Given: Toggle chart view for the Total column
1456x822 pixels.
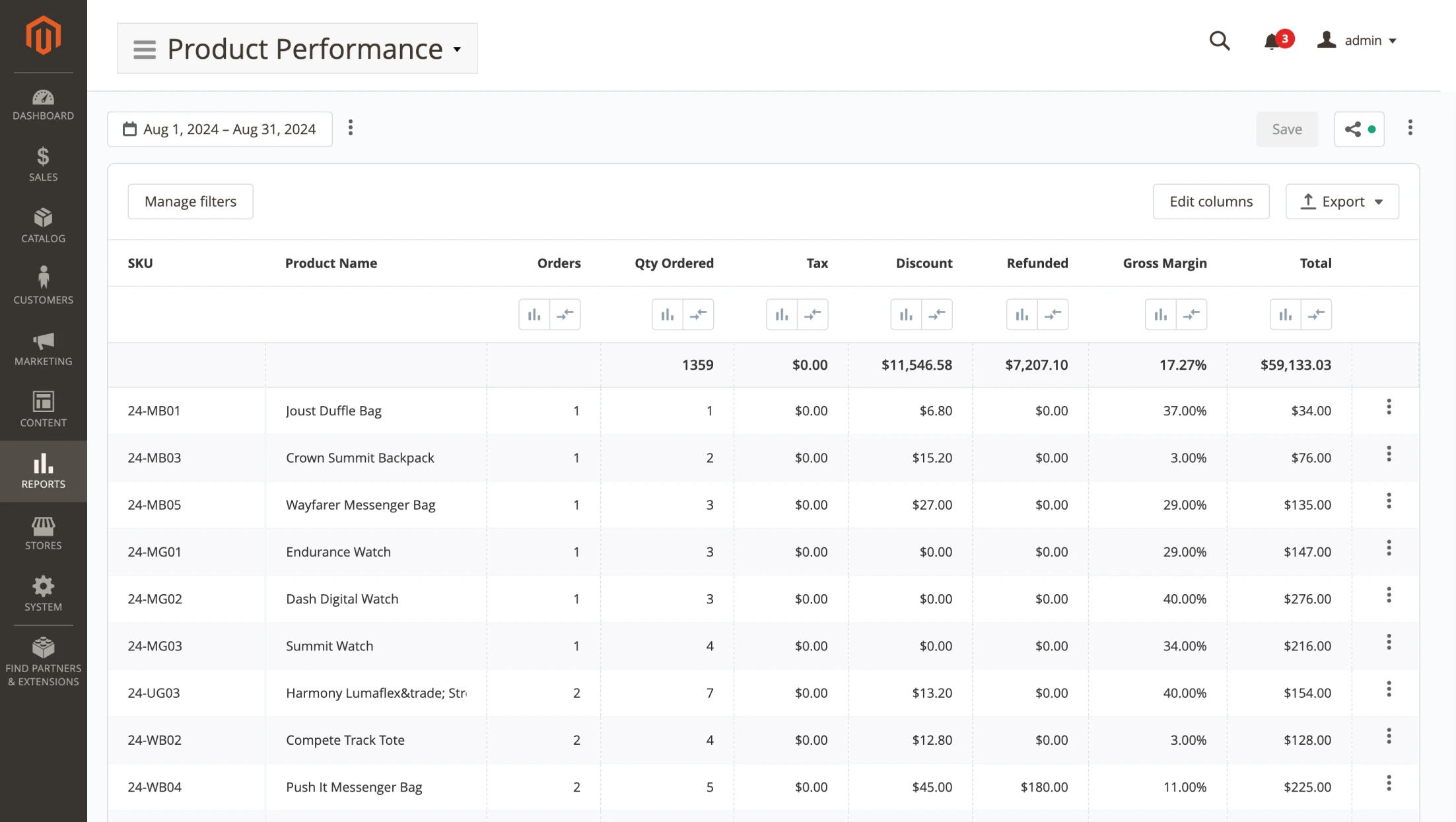Looking at the screenshot, I should pos(1284,314).
